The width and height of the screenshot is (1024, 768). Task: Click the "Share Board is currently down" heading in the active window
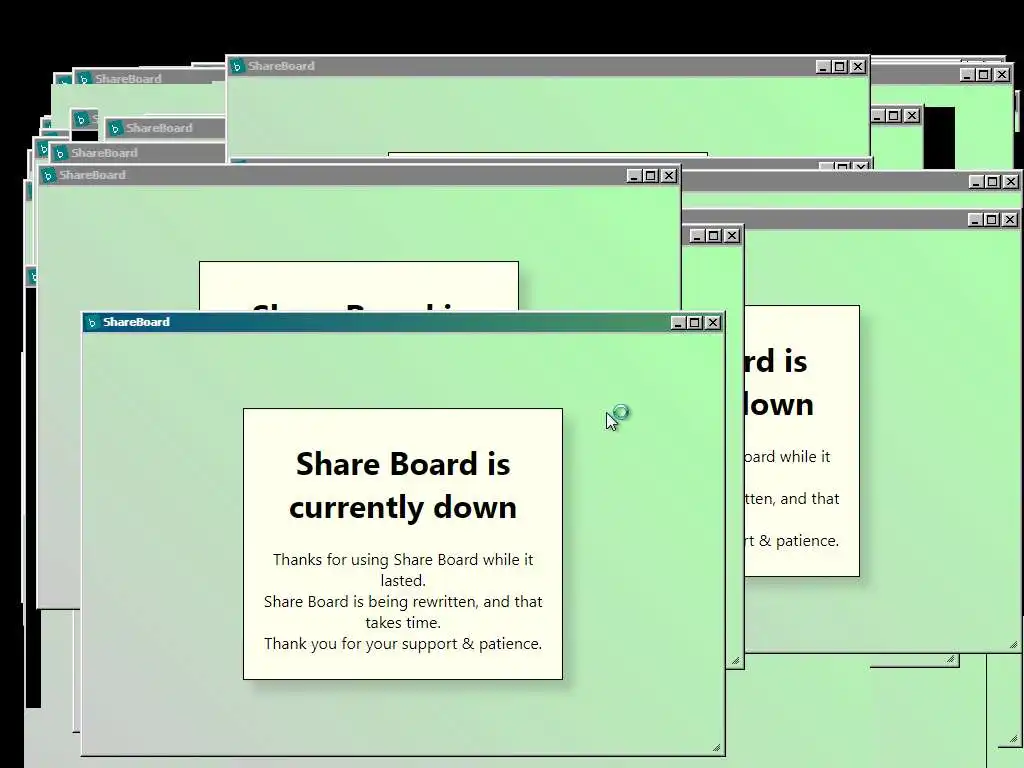point(403,485)
